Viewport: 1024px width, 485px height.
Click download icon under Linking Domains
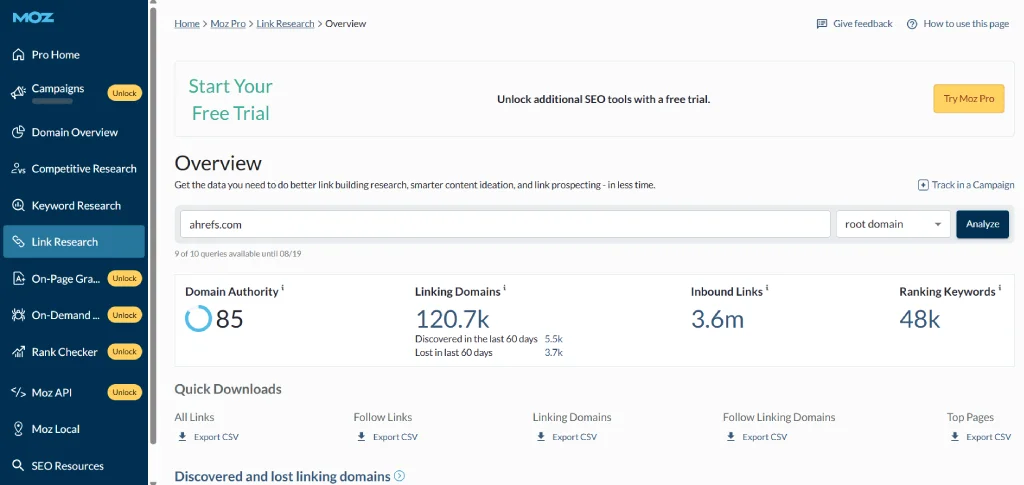541,437
